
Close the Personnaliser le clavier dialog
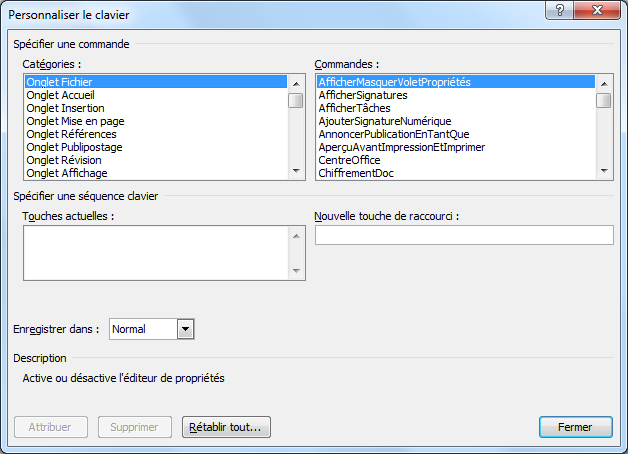(x=598, y=10)
